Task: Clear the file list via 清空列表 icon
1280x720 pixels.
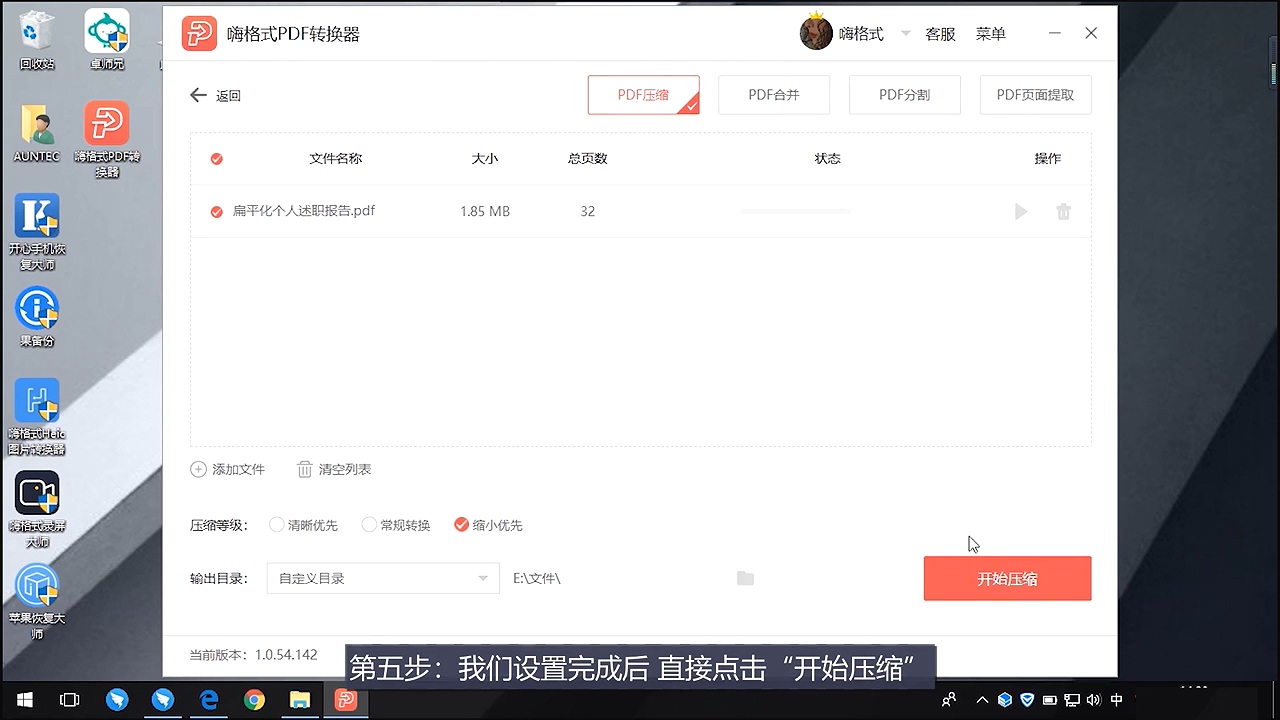Action: point(304,469)
